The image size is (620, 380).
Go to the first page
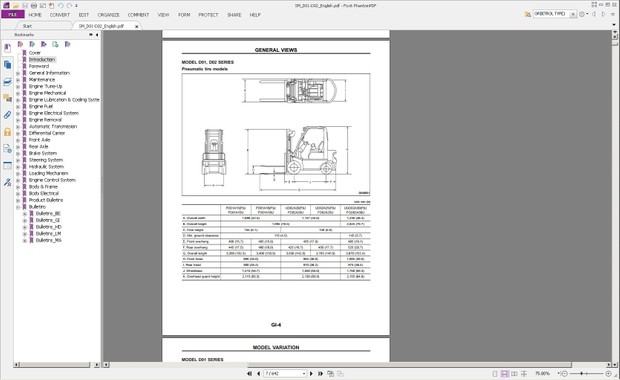pyautogui.click(x=250, y=373)
